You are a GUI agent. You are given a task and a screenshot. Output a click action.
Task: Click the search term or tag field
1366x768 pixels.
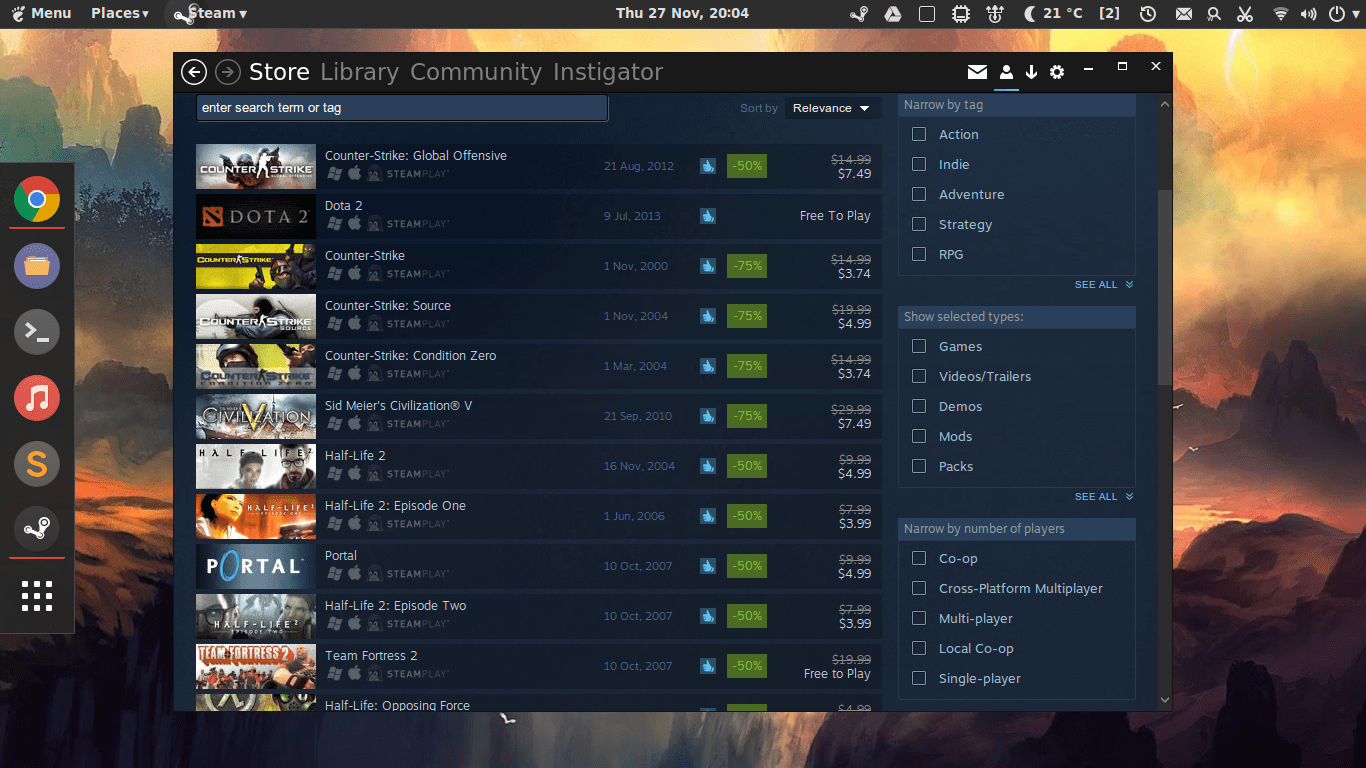click(x=402, y=108)
